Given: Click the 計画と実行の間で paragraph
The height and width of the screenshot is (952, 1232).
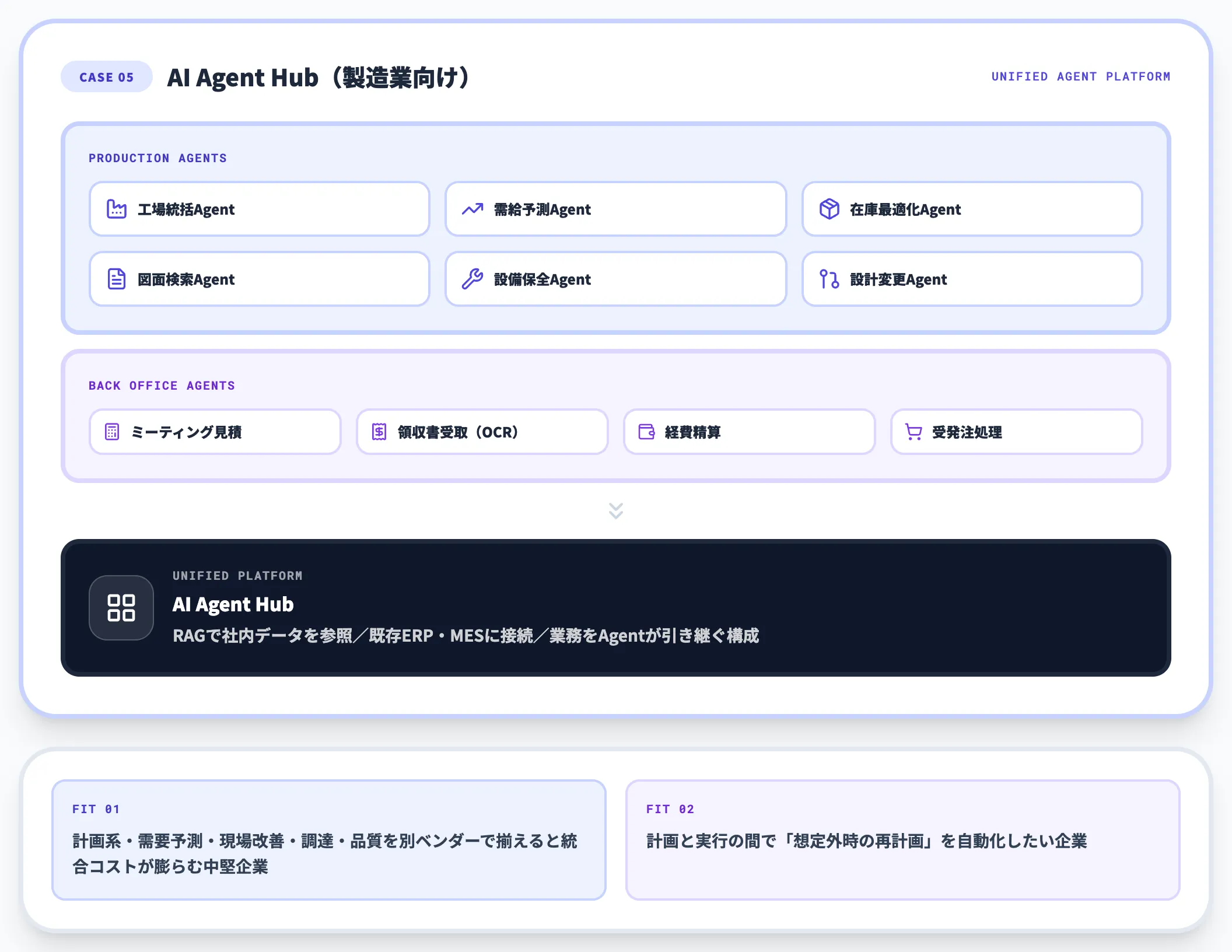Looking at the screenshot, I should coord(867,841).
